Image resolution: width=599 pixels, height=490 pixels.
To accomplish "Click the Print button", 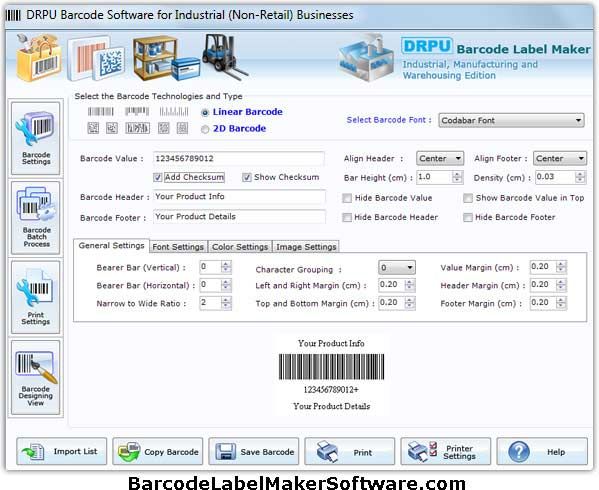I will point(350,451).
